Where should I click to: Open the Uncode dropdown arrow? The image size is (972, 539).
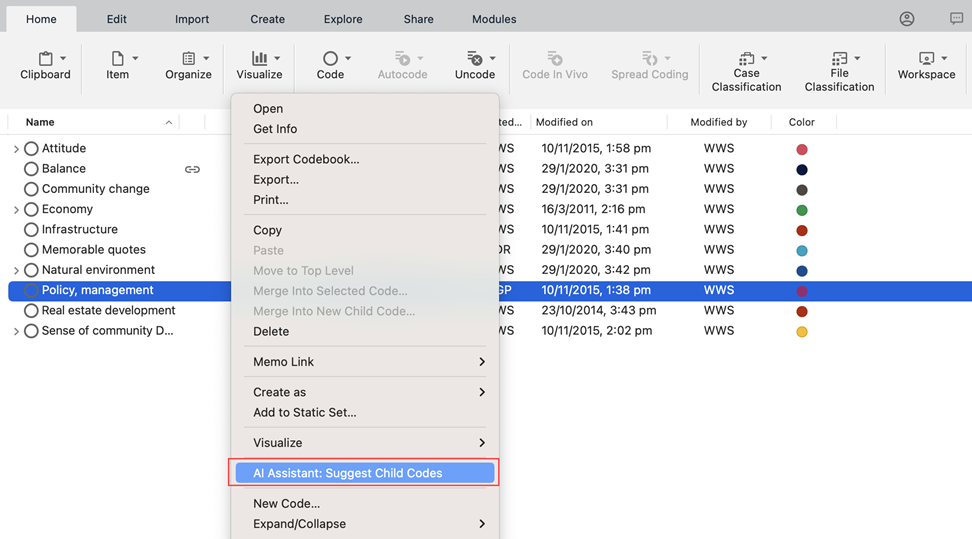(x=493, y=58)
